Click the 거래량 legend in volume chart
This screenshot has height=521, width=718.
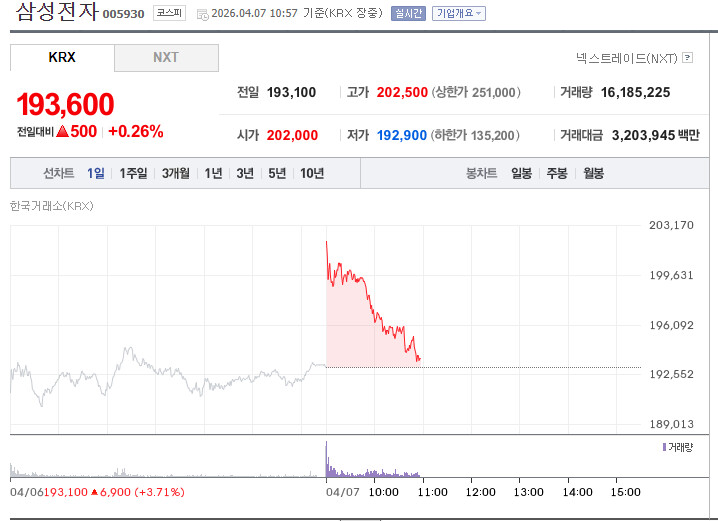(x=678, y=447)
